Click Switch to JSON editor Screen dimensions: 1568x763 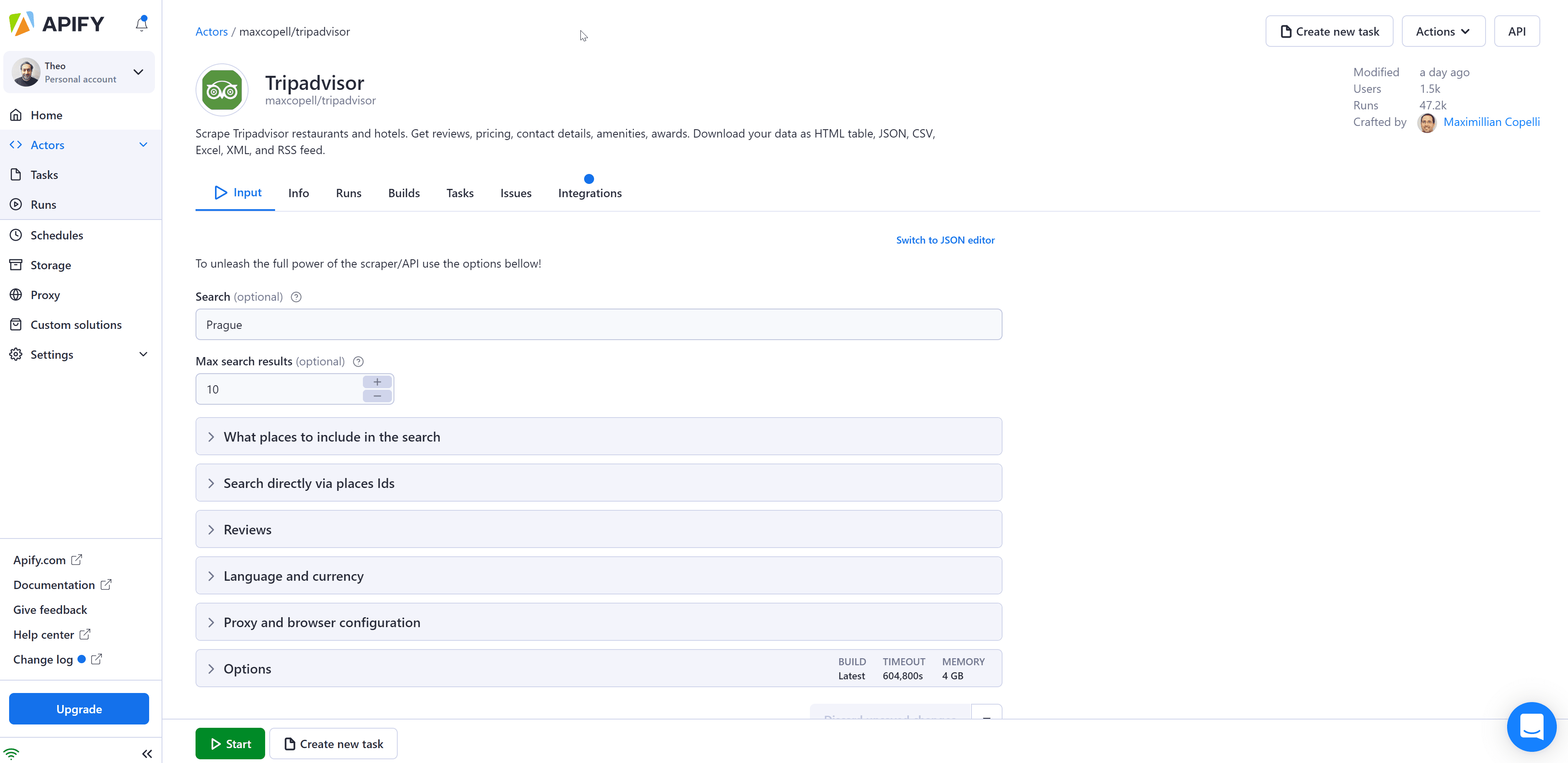tap(945, 240)
